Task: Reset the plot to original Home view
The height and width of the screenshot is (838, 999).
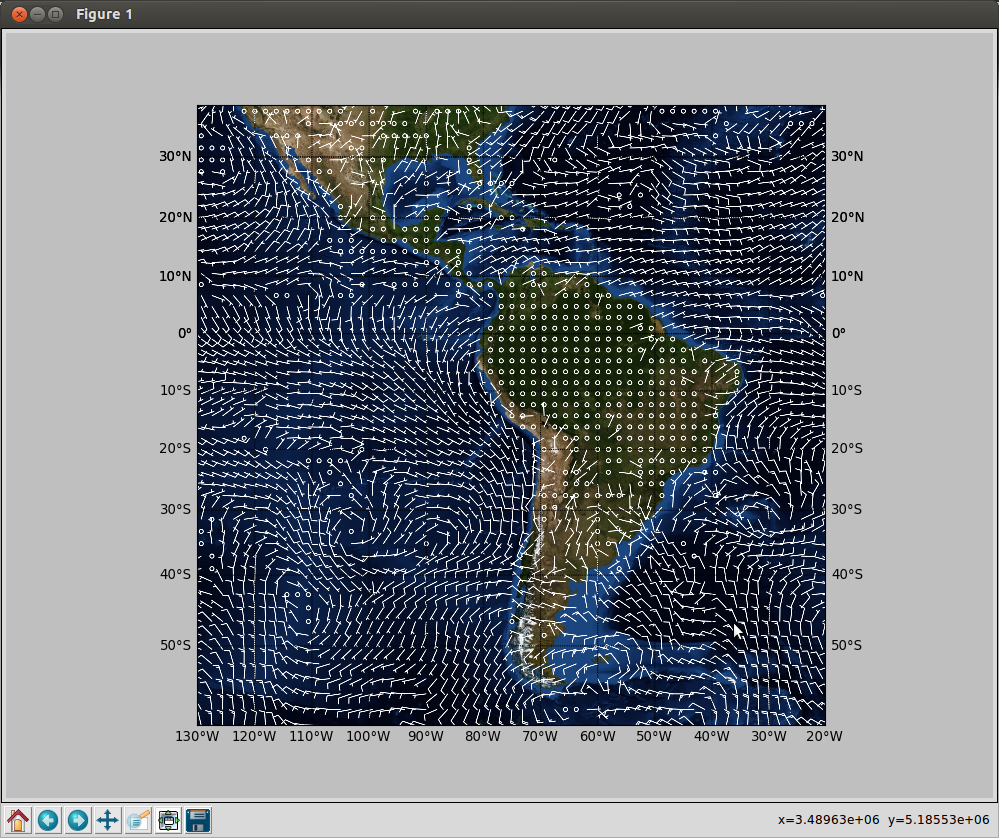Action: [18, 820]
